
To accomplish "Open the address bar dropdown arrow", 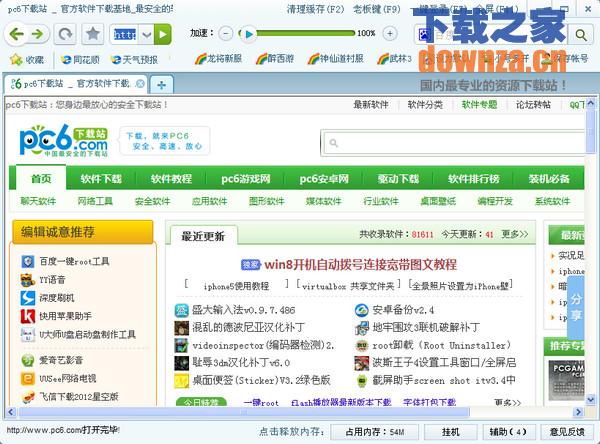I will pyautogui.click(x=147, y=35).
